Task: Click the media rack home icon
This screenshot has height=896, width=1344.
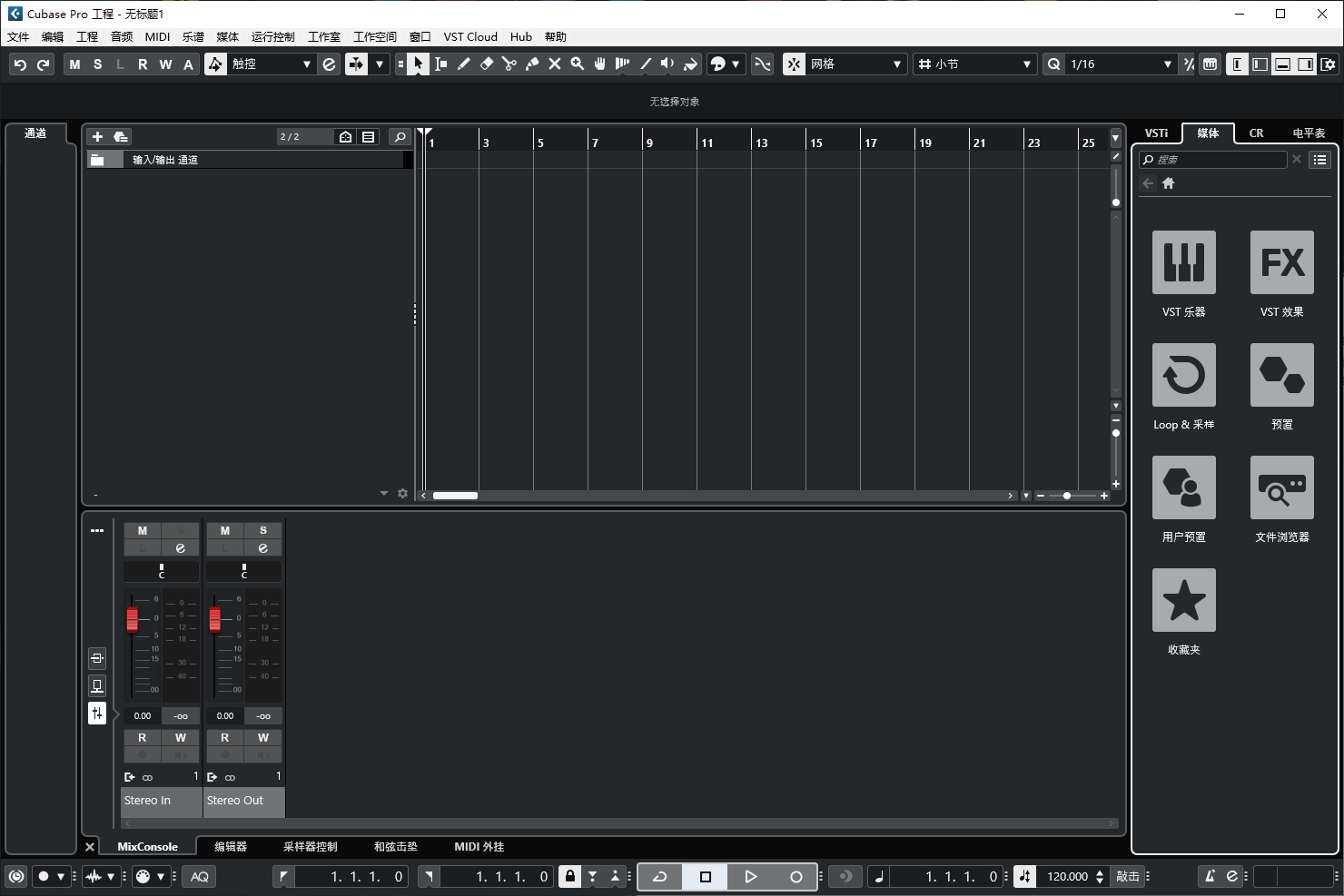Action: pos(1169,183)
